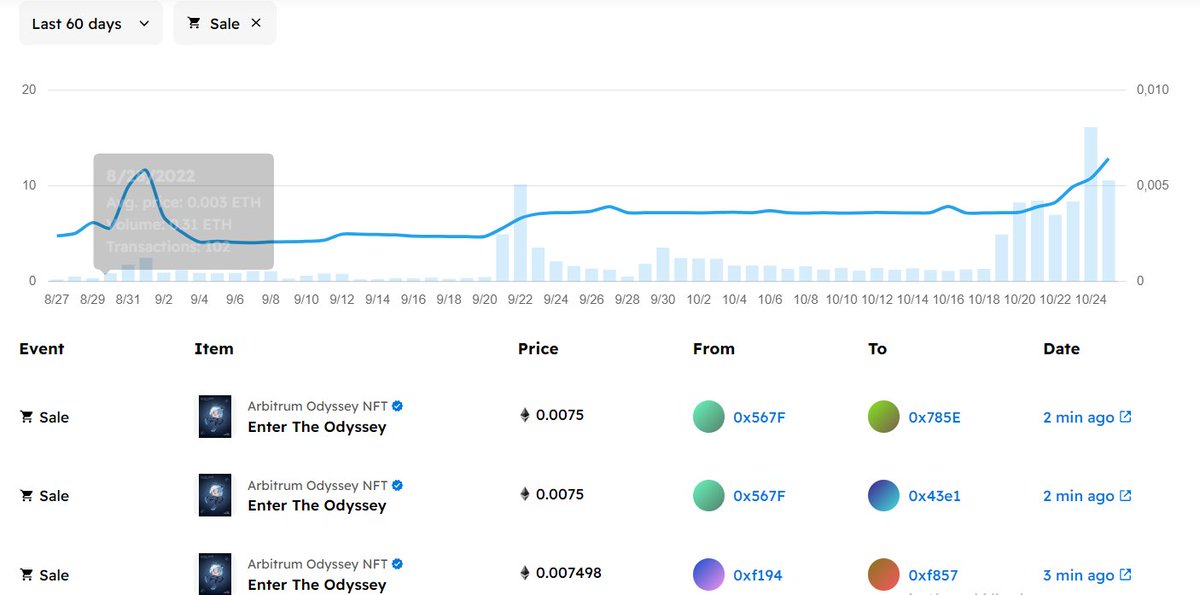Open the 2 min ago transaction link in the 0x43e1 row
The width and height of the screenshot is (1200, 595).
click(1078, 496)
